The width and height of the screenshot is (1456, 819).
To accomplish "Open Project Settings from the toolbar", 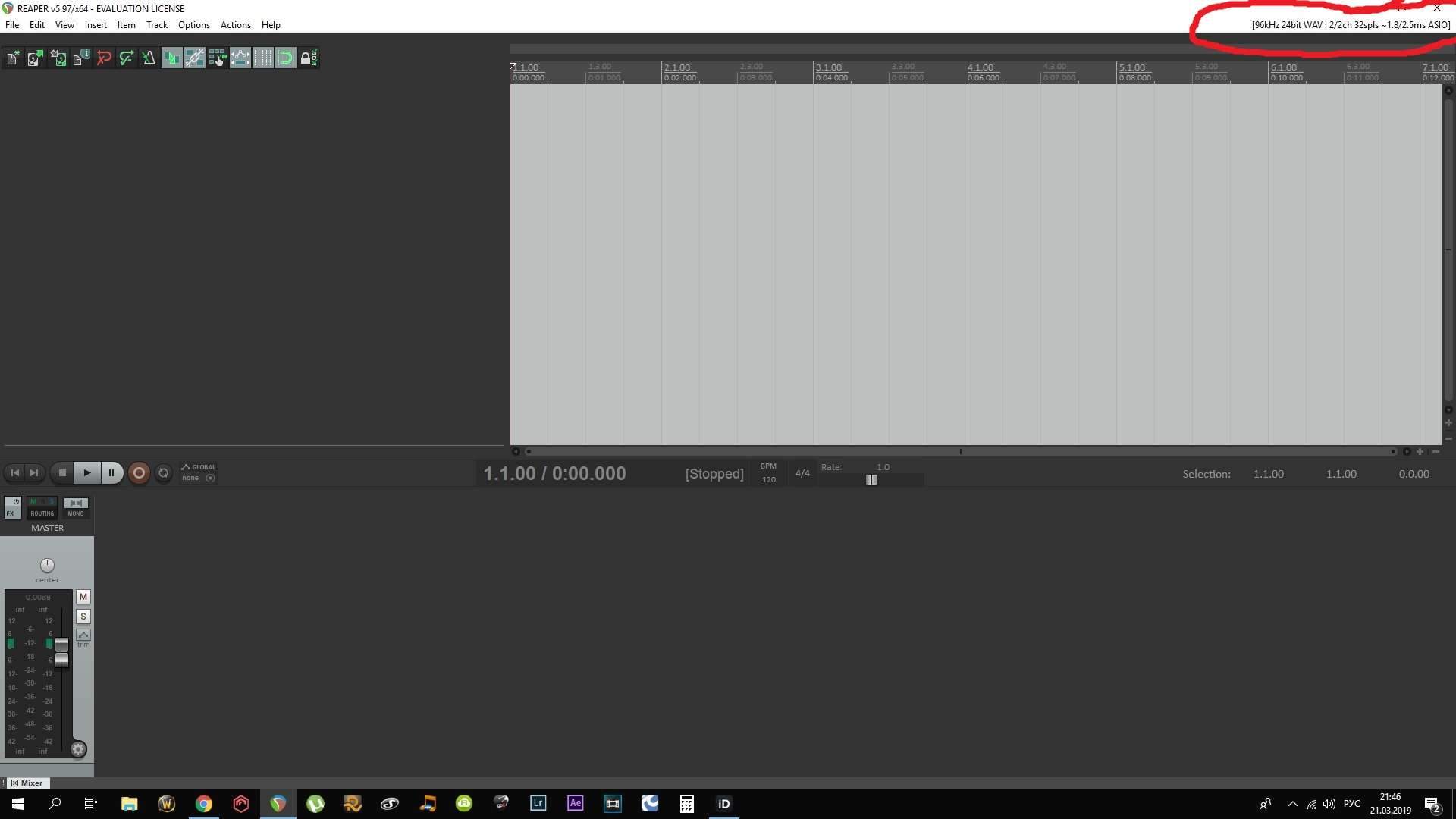I will click(x=81, y=58).
